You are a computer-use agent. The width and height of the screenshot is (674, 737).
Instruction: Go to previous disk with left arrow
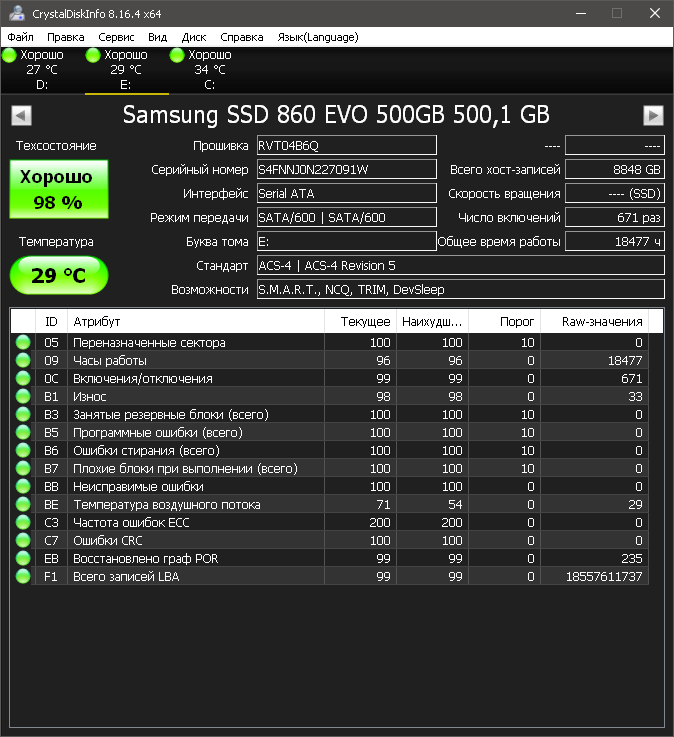(x=21, y=116)
